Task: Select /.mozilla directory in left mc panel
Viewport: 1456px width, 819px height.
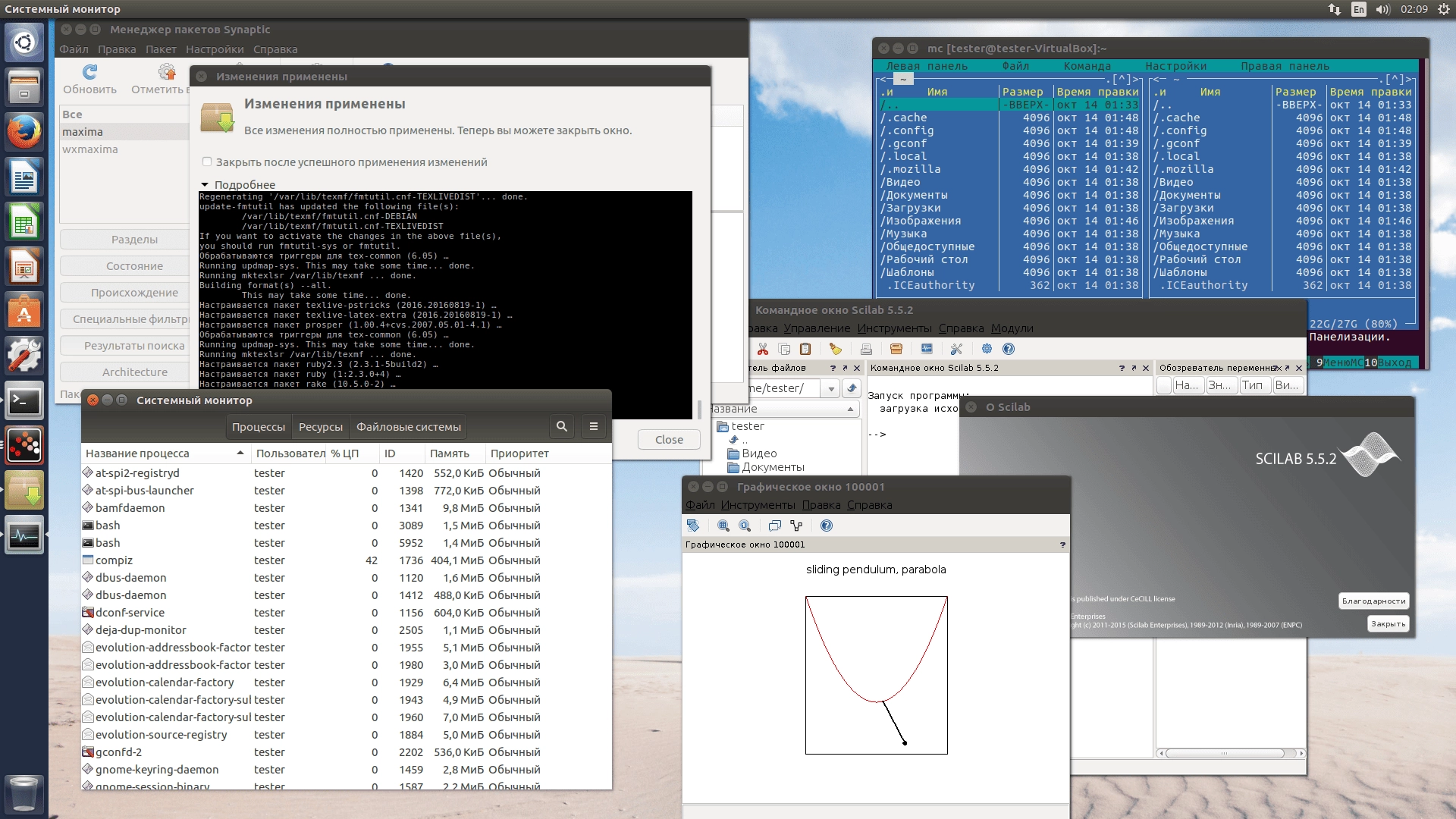Action: pos(1009,169)
